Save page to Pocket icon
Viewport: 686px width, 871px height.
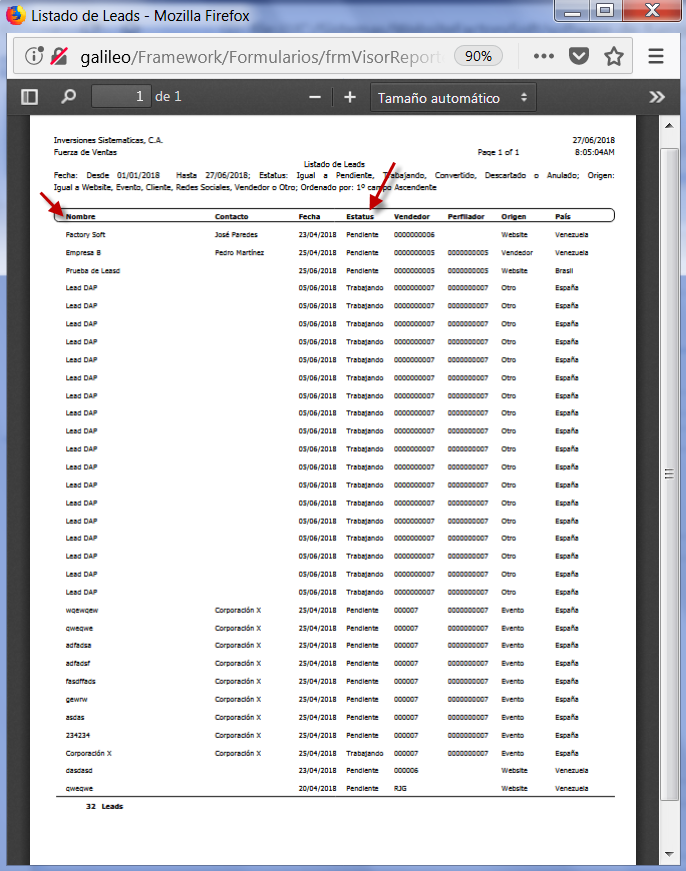click(x=579, y=56)
